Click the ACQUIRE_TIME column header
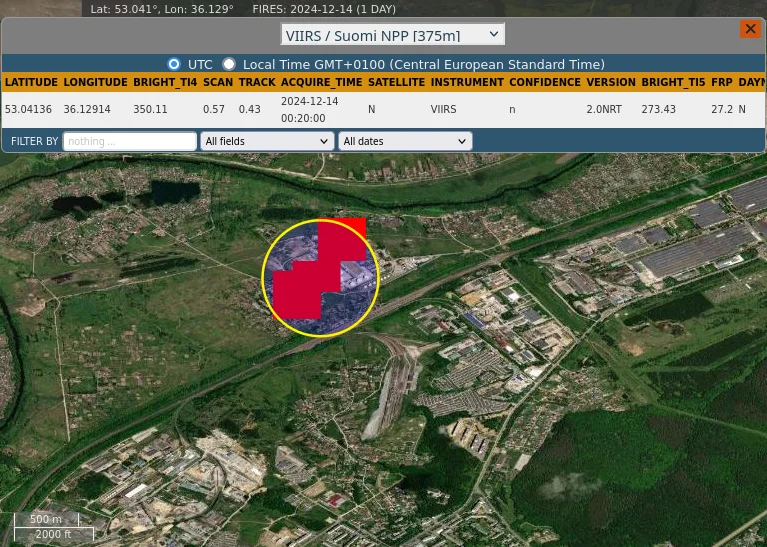This screenshot has height=547, width=767. pos(321,83)
